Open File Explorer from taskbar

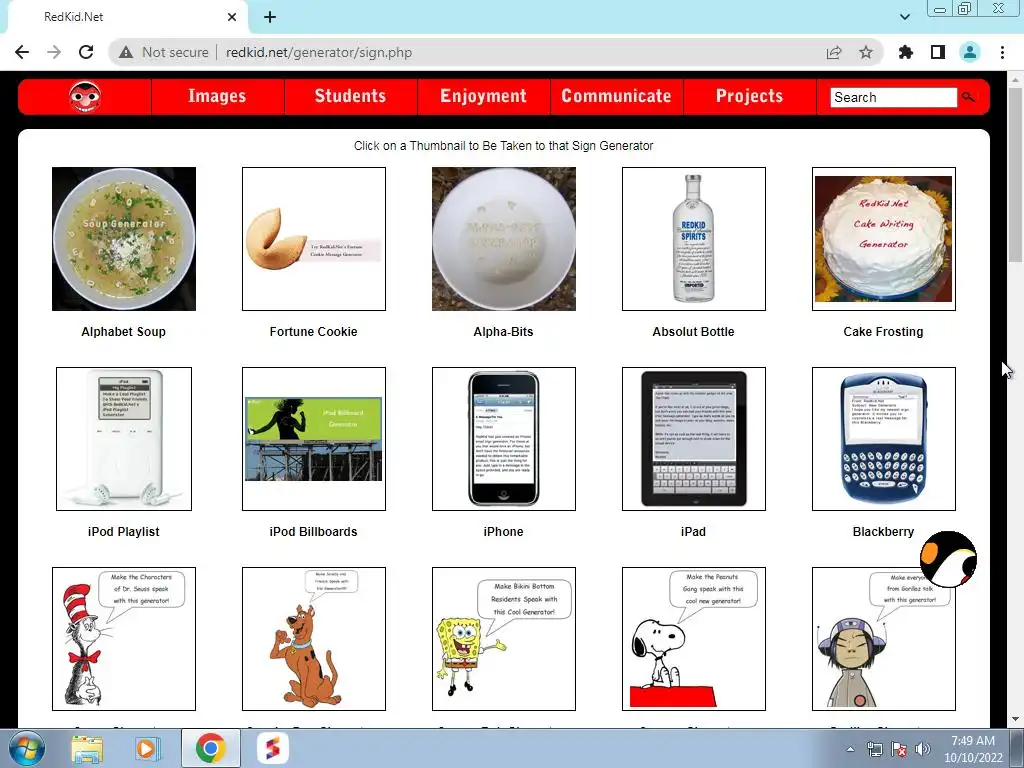pyautogui.click(x=87, y=748)
